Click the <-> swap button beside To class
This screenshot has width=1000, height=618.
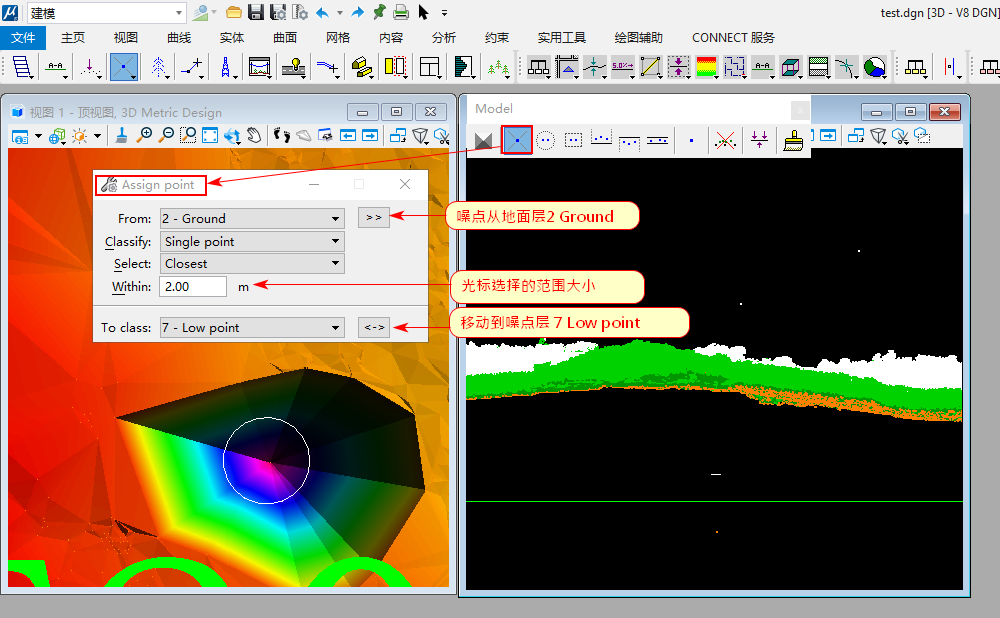(x=374, y=327)
